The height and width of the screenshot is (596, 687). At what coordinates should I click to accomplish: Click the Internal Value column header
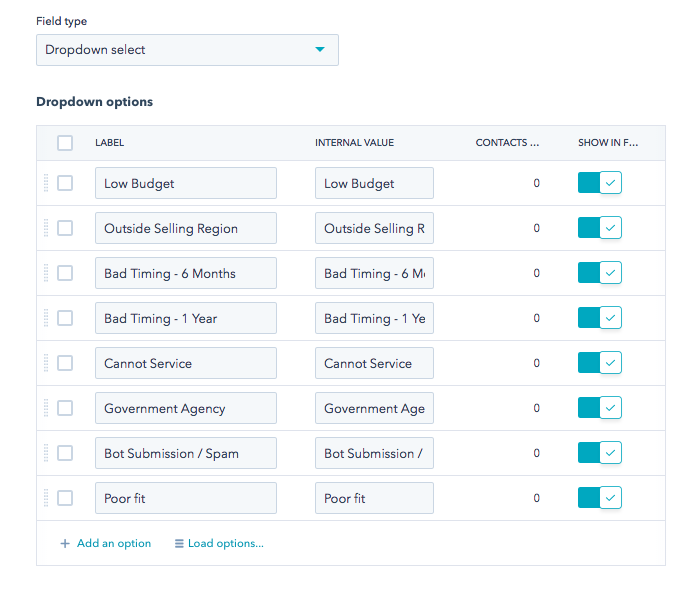pos(354,143)
